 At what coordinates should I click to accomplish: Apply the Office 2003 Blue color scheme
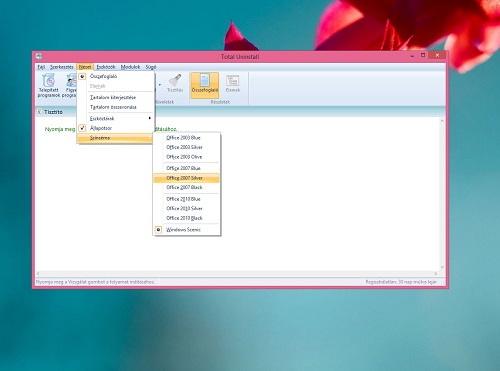[187, 138]
